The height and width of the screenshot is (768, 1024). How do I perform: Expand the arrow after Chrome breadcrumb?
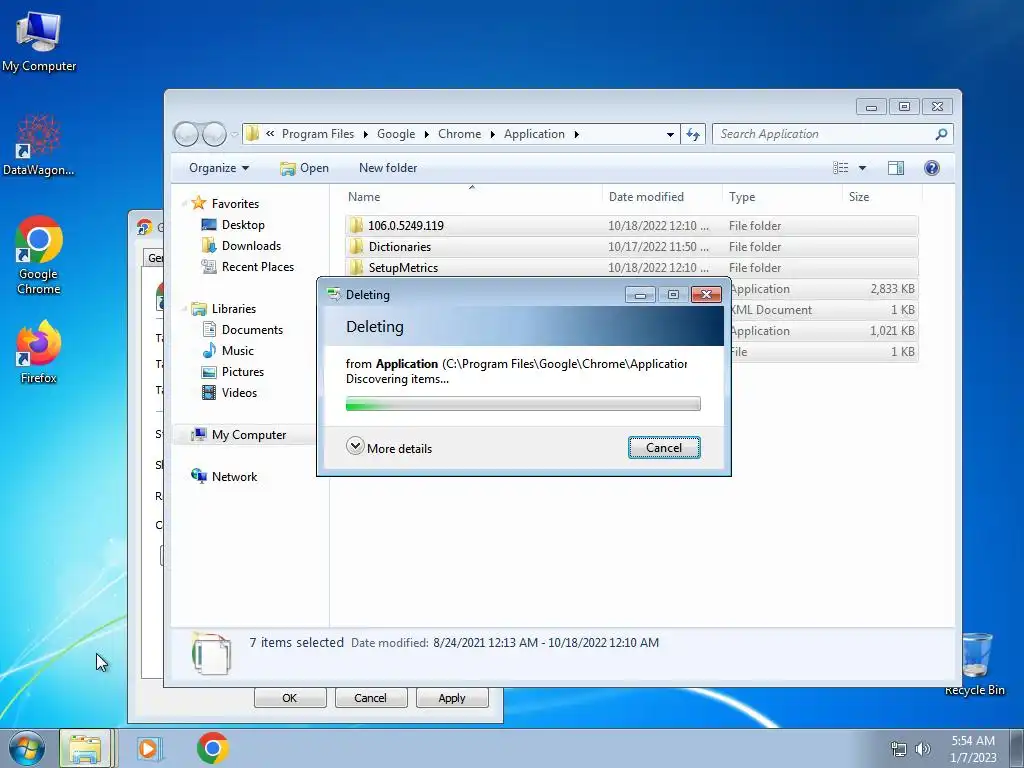[x=492, y=135]
